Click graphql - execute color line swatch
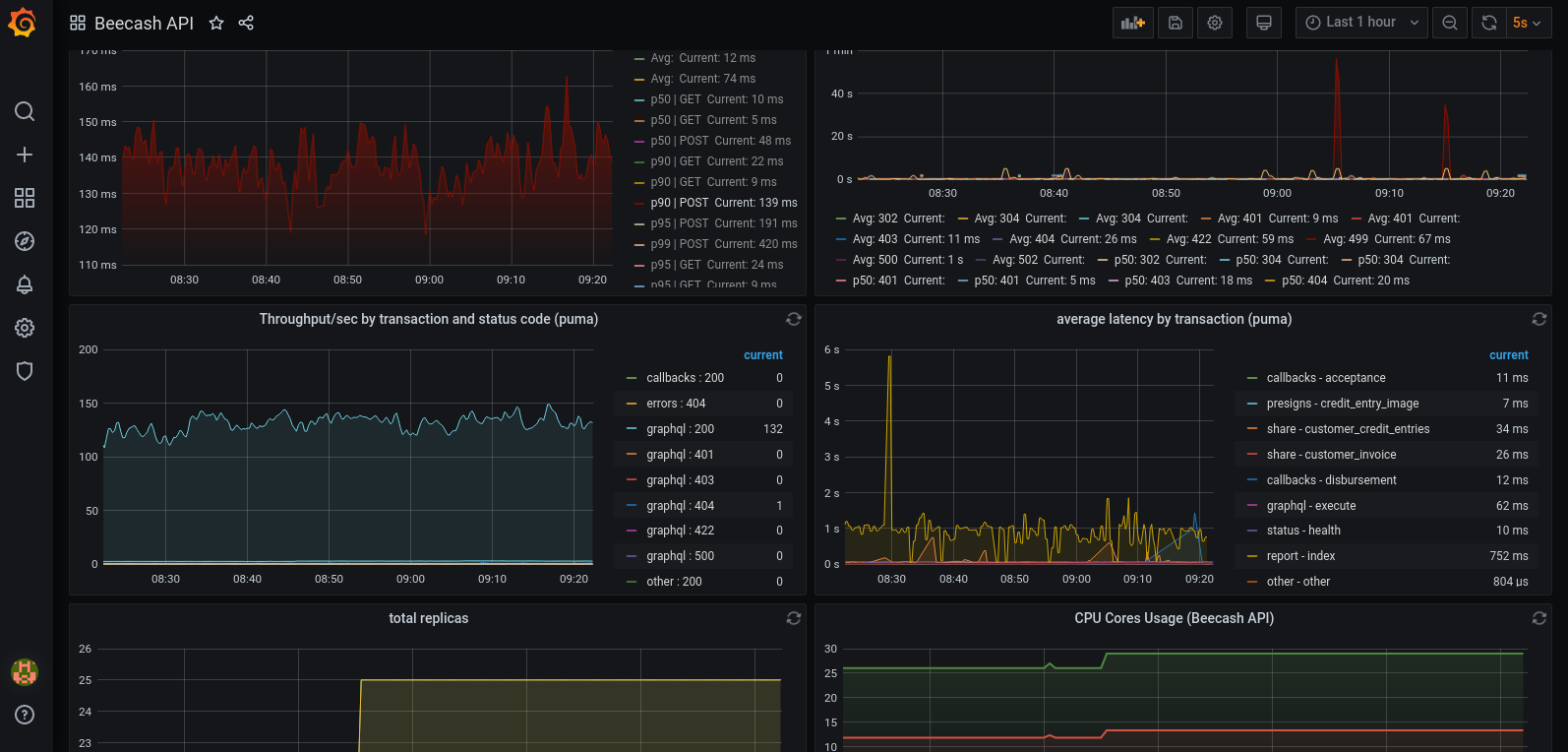Screen dimensions: 1568x752 coord(1252,506)
